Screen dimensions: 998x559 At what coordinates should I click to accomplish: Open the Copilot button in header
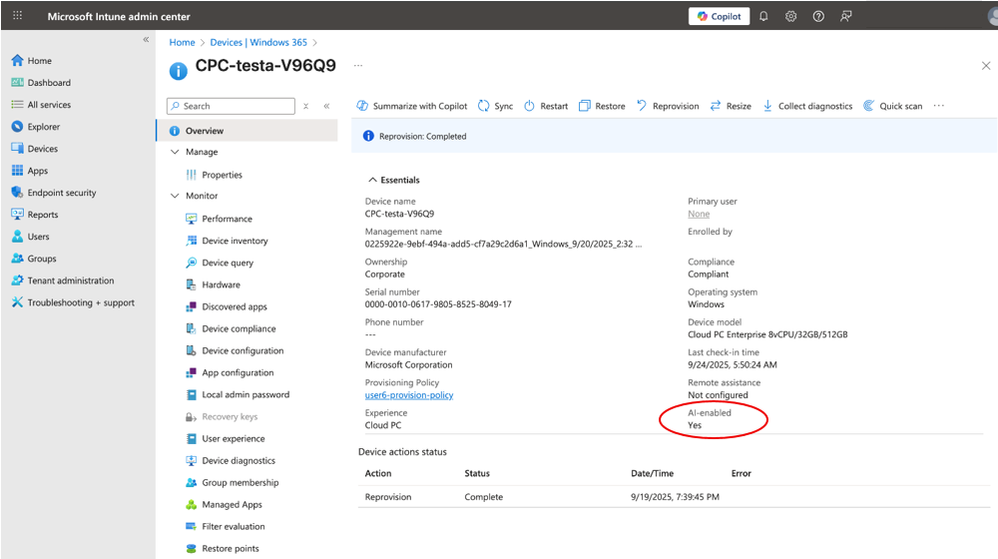pyautogui.click(x=719, y=16)
